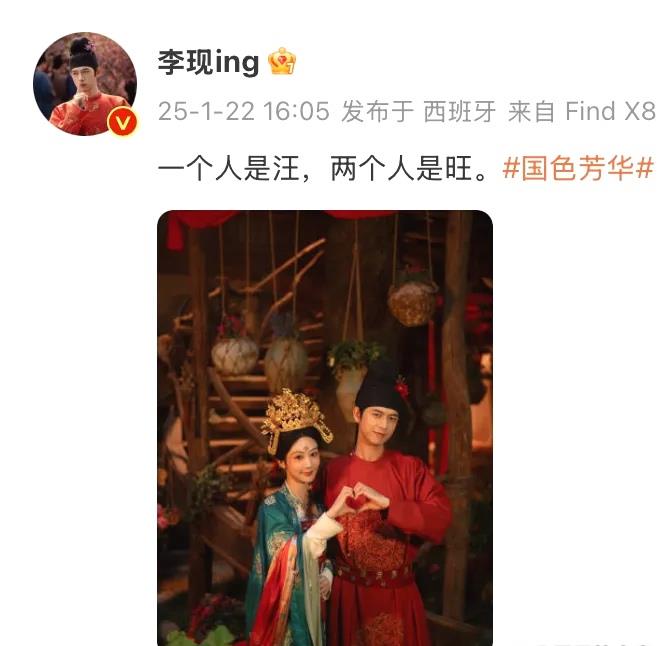
Task: Tap the gold crown VIP membership icon
Action: tap(282, 62)
